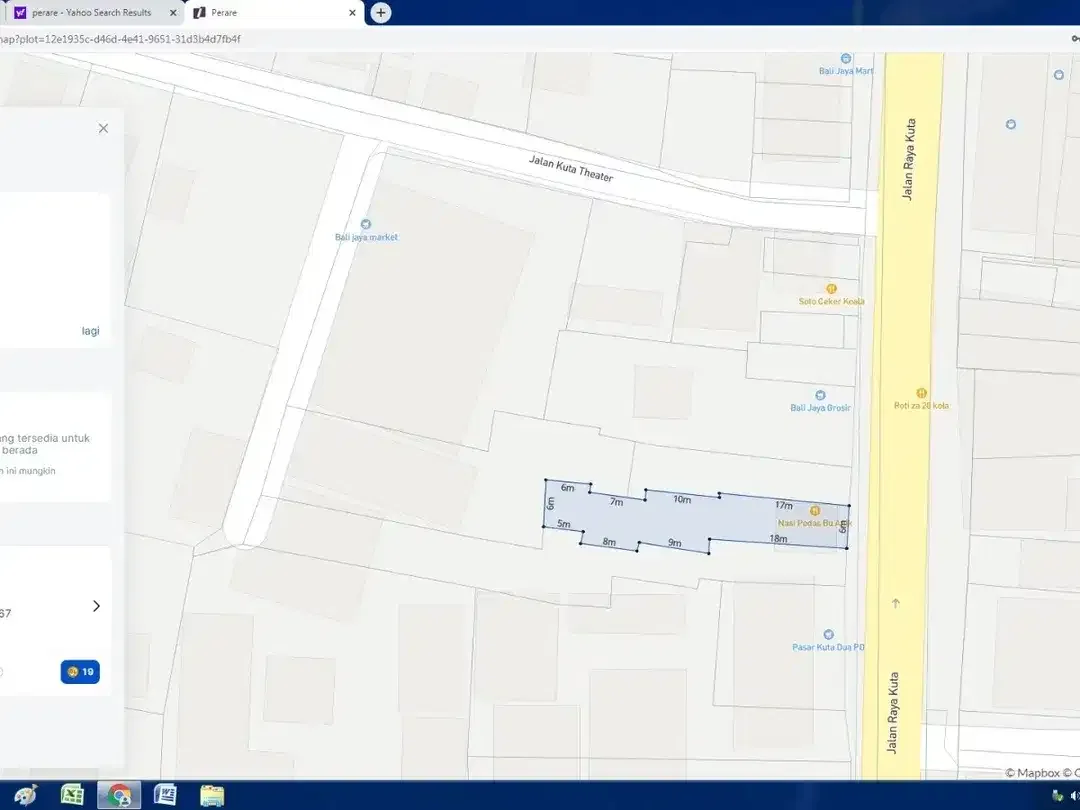1080x810 pixels.
Task: Click the Mapbox attribution link
Action: pyautogui.click(x=1032, y=773)
